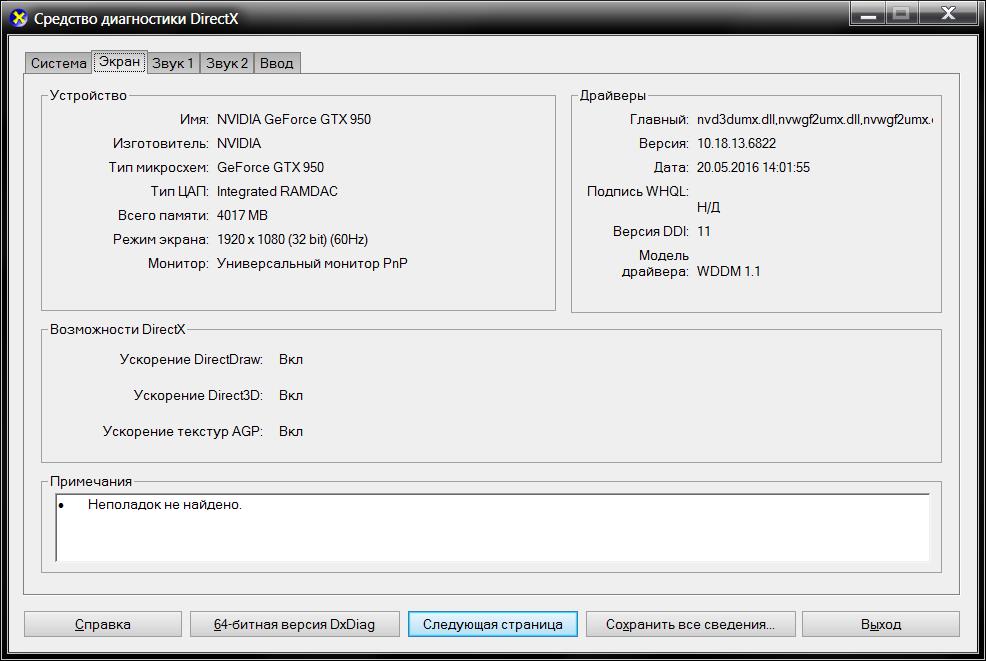Close the DirectX diagnostic window

948,13
